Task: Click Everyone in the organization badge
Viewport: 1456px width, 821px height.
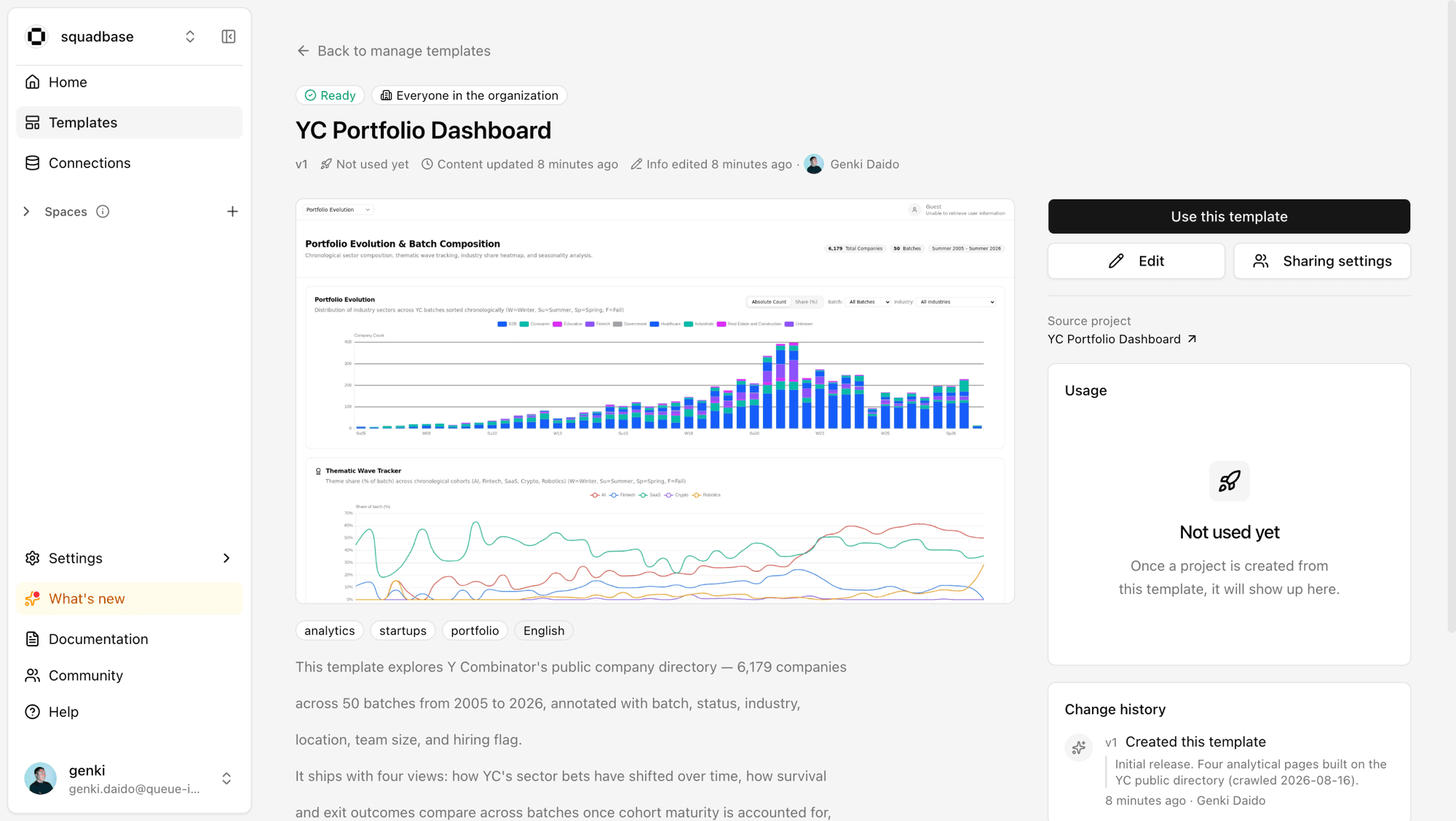Action: pyautogui.click(x=469, y=95)
